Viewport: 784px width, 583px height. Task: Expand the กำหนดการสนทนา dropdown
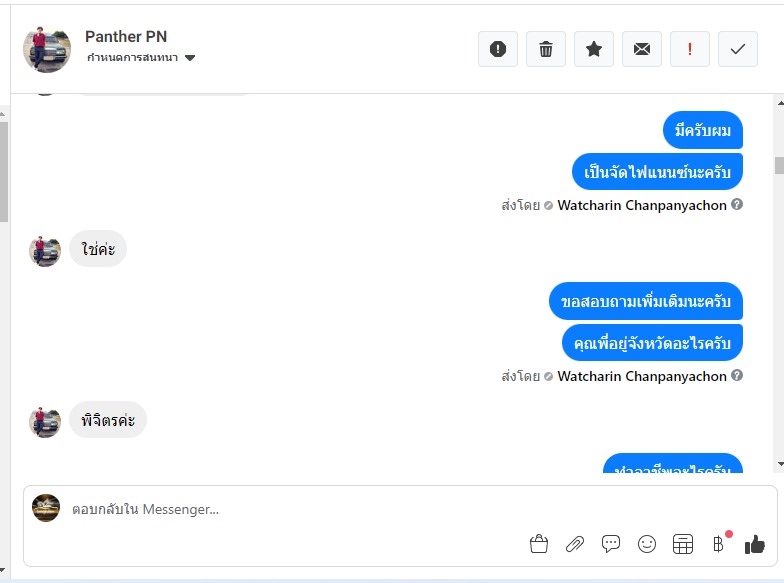pos(140,58)
